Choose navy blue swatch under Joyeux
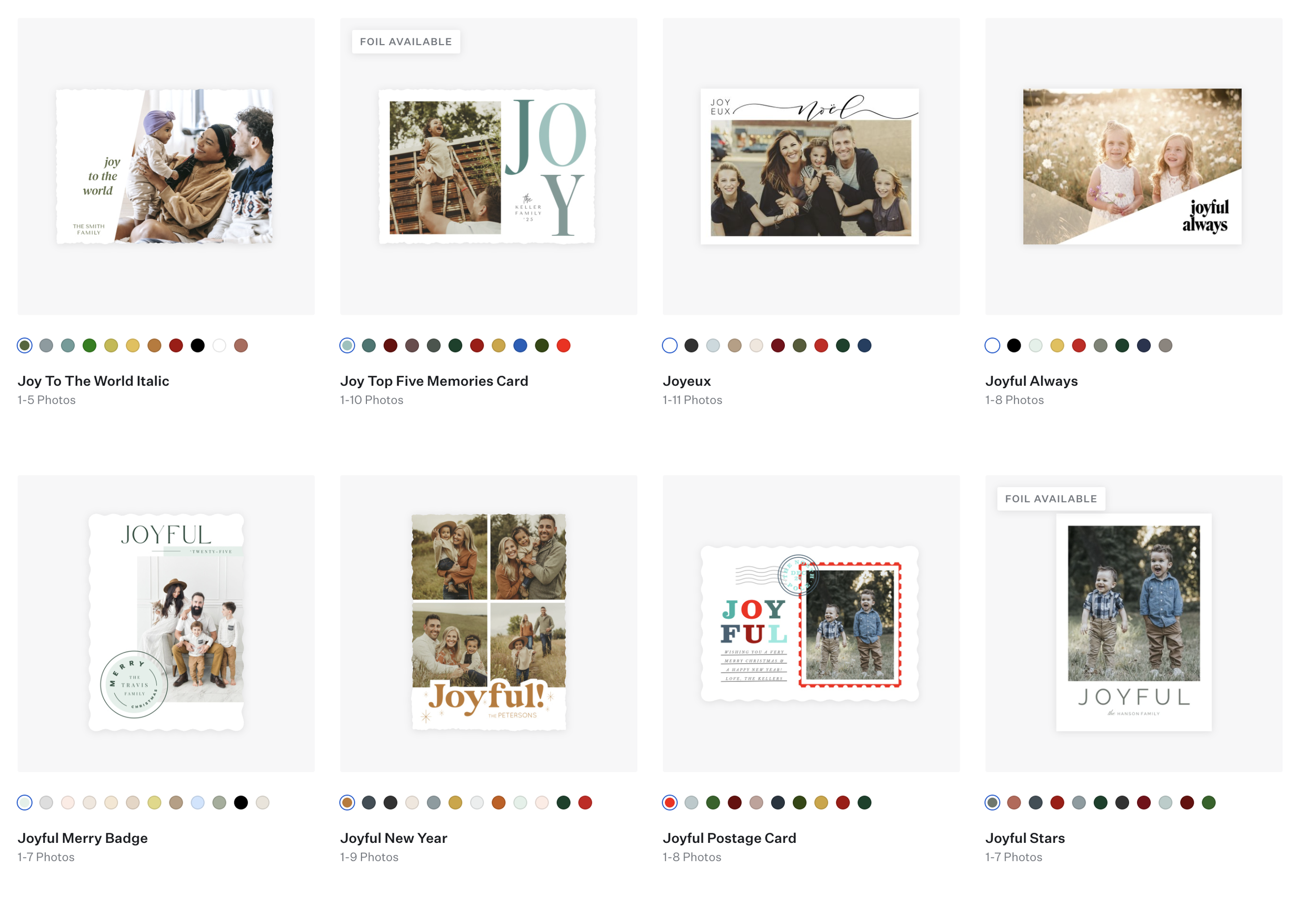Viewport: 1316px width, 916px height. click(x=864, y=346)
